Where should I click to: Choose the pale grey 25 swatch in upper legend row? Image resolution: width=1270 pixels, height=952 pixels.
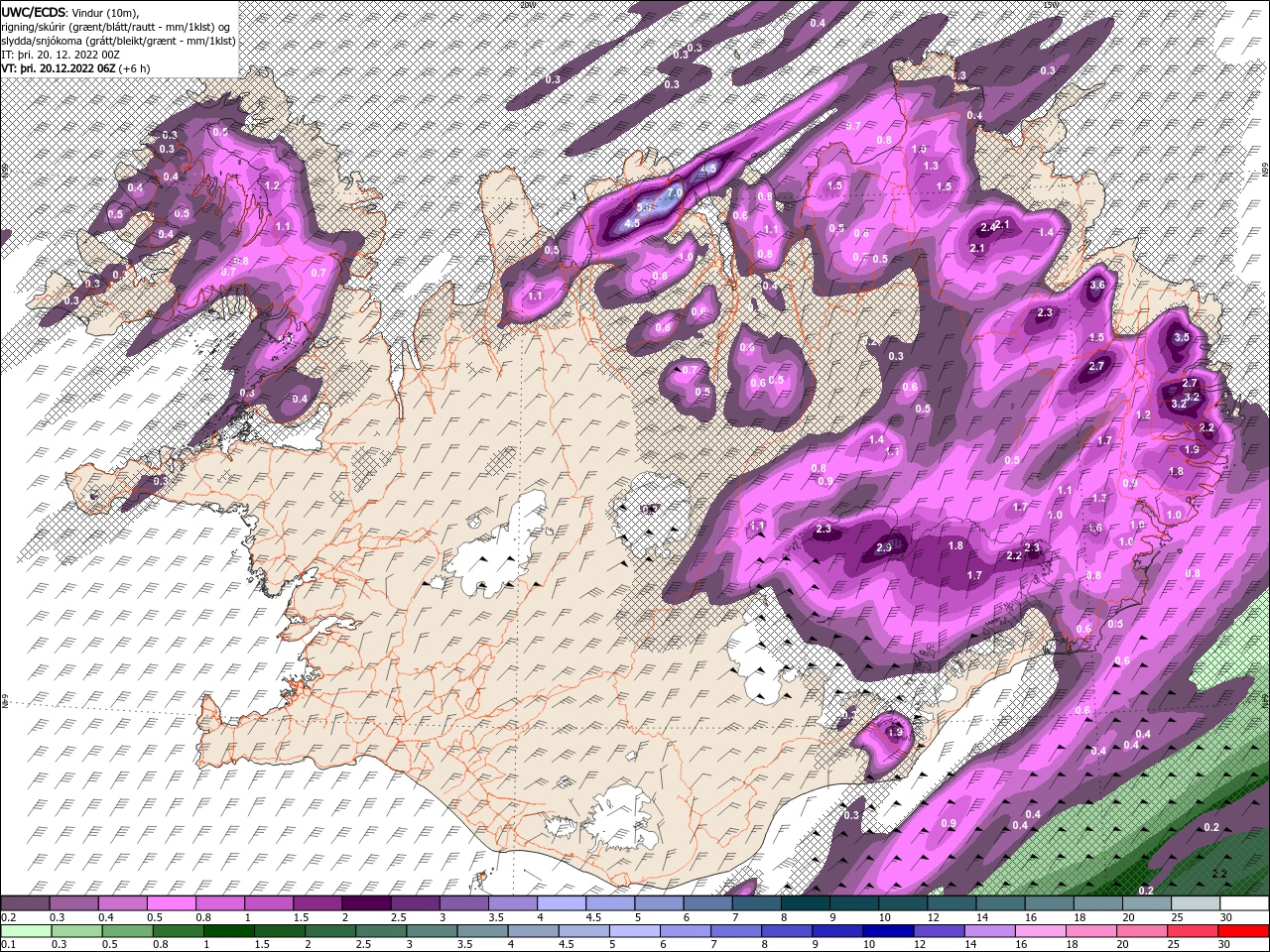click(1195, 903)
